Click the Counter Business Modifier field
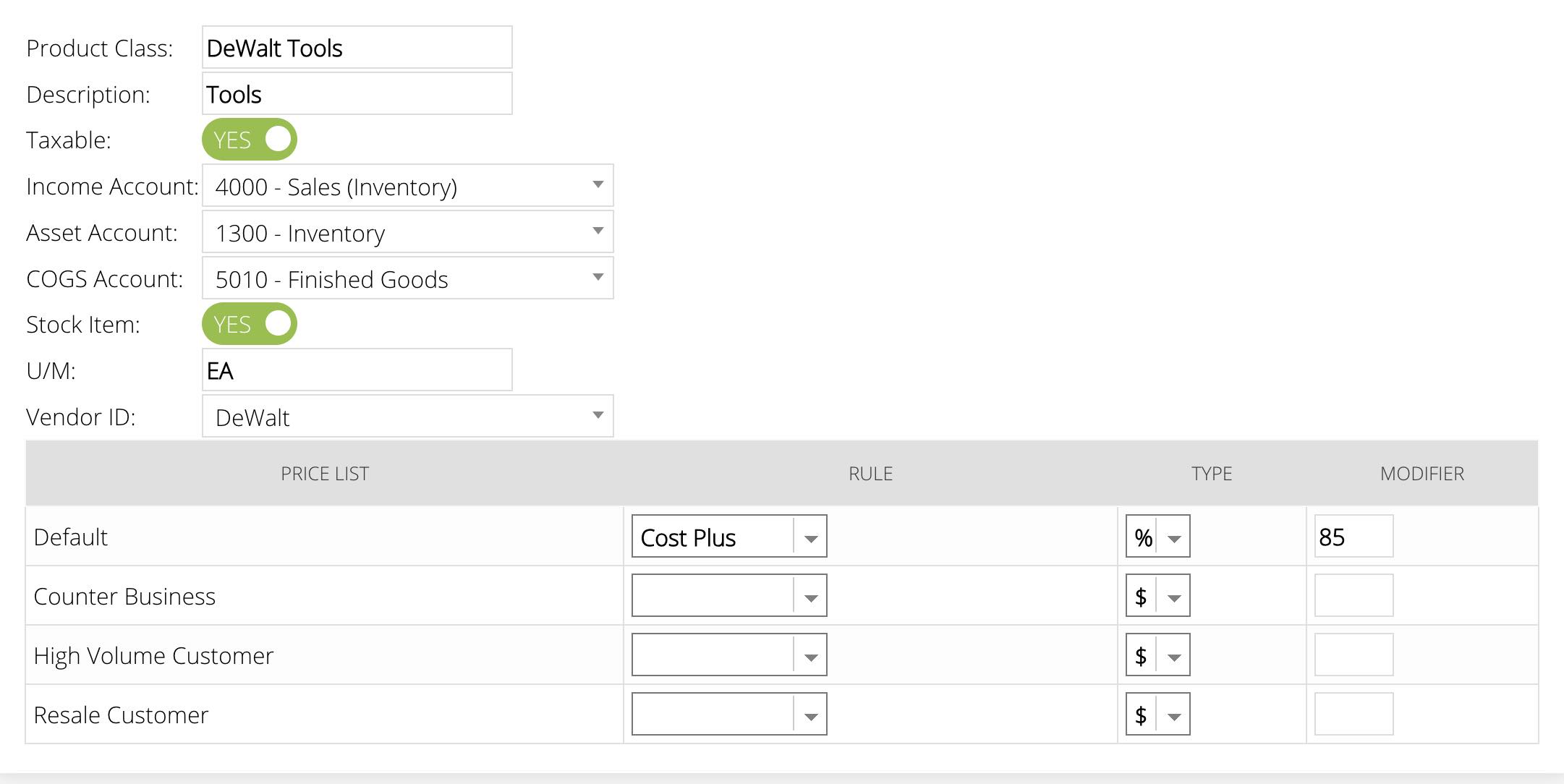Viewport: 1564px width, 784px height. click(x=1353, y=596)
